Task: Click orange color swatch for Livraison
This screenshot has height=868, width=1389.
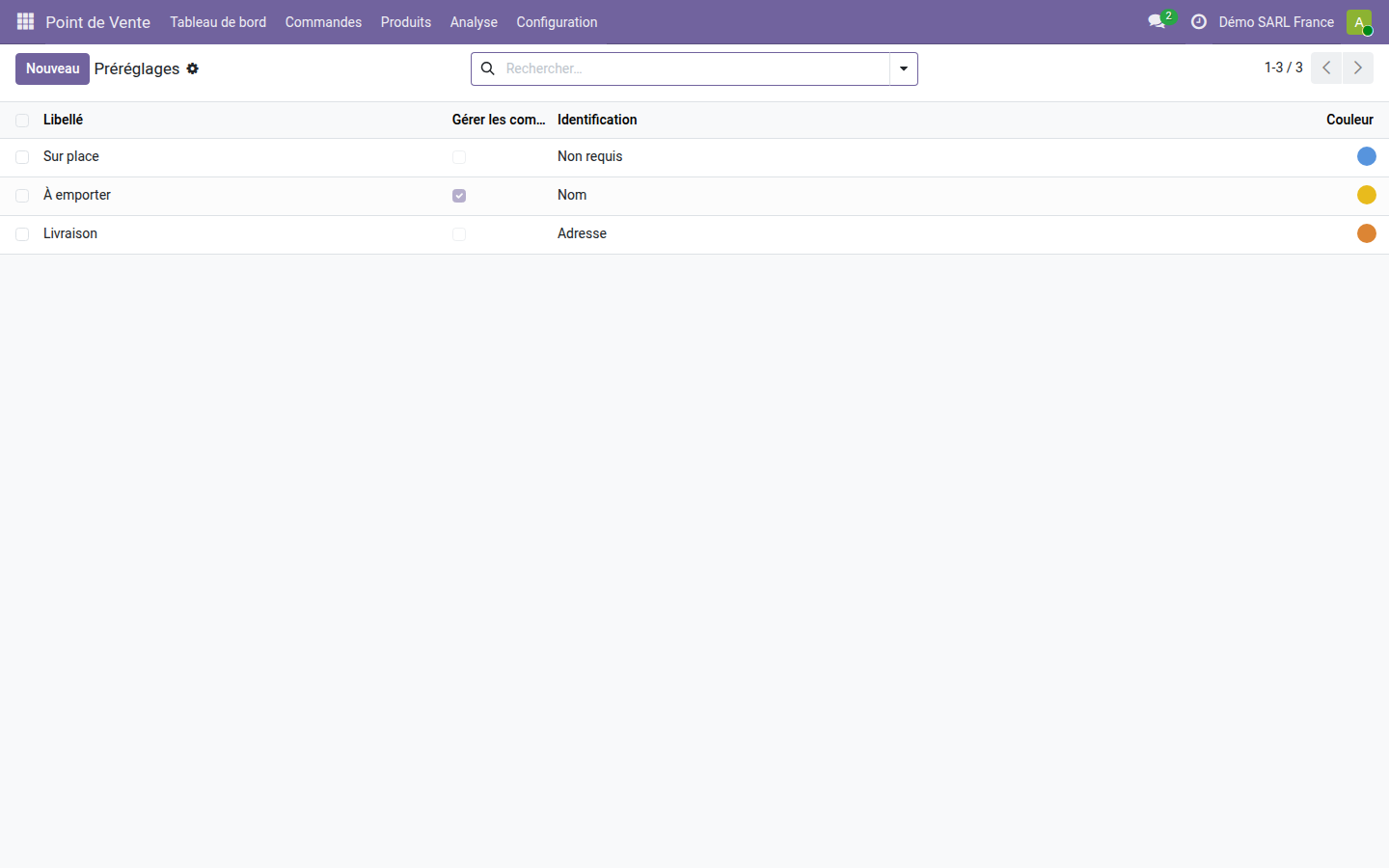Action: coord(1367,233)
